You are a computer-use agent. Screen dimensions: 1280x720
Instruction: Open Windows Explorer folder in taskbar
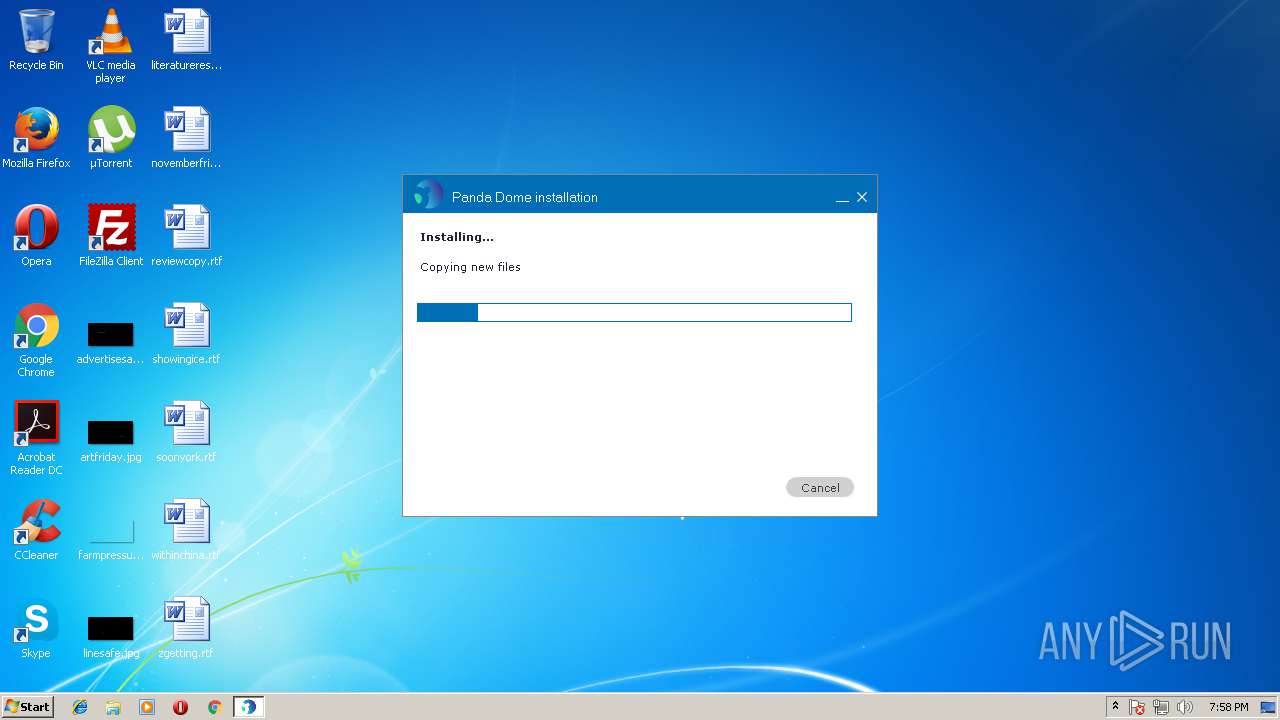click(113, 707)
